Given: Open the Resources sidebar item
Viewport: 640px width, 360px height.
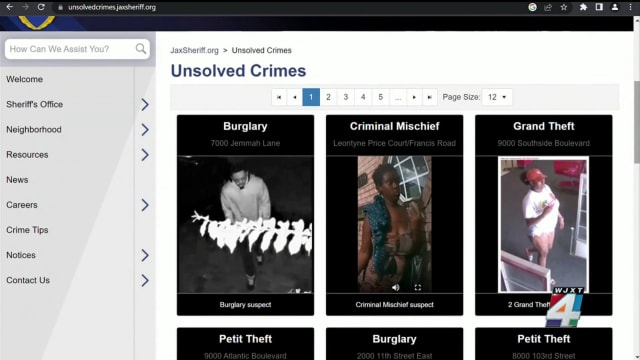Looking at the screenshot, I should coord(27,155).
